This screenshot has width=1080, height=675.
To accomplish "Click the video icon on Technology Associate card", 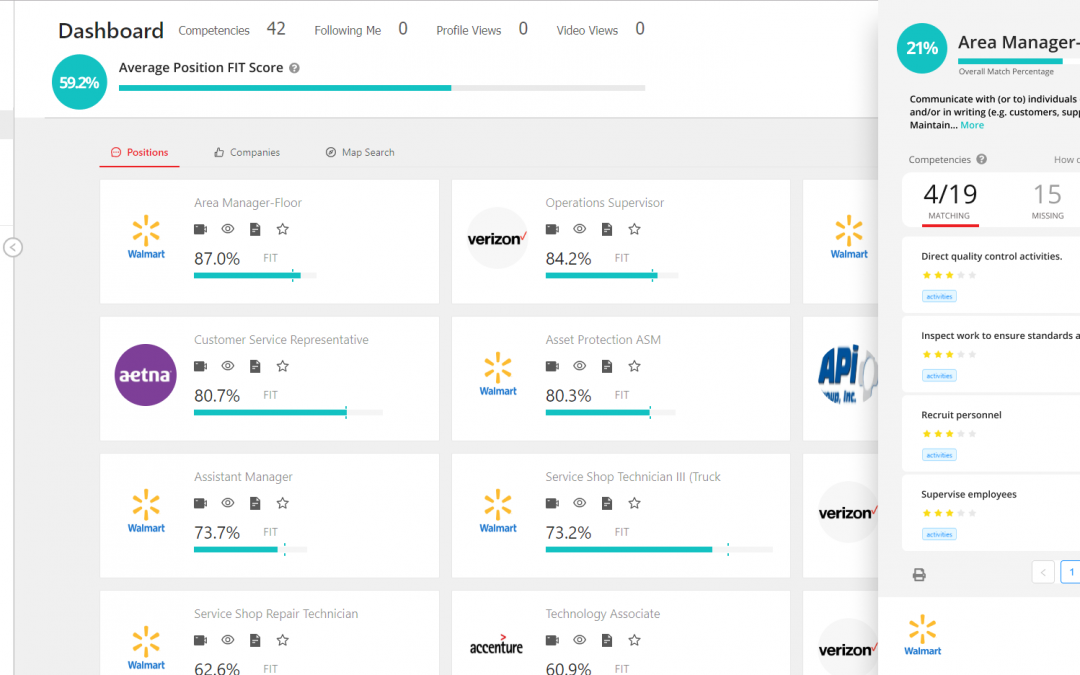I will [552, 641].
